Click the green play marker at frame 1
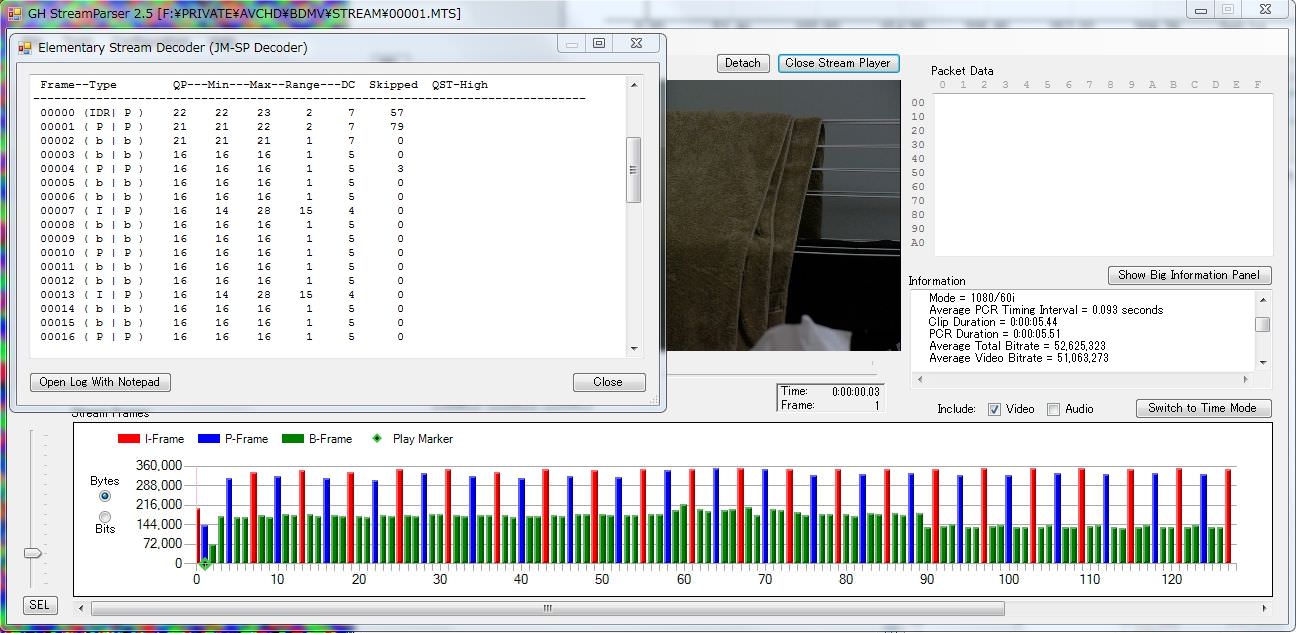Viewport: 1296px width, 633px height. 204,564
